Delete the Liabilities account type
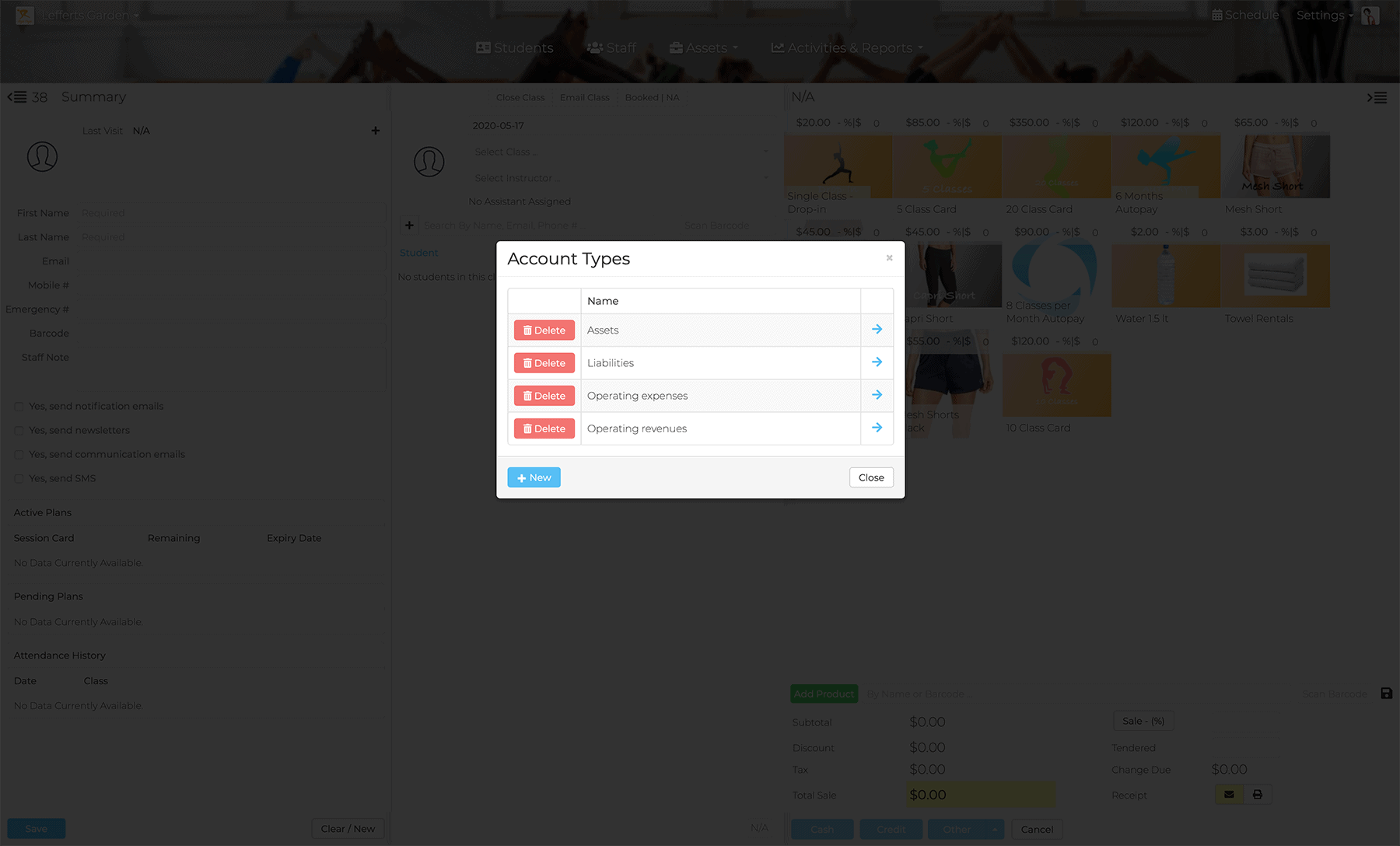The image size is (1400, 846). 544,363
